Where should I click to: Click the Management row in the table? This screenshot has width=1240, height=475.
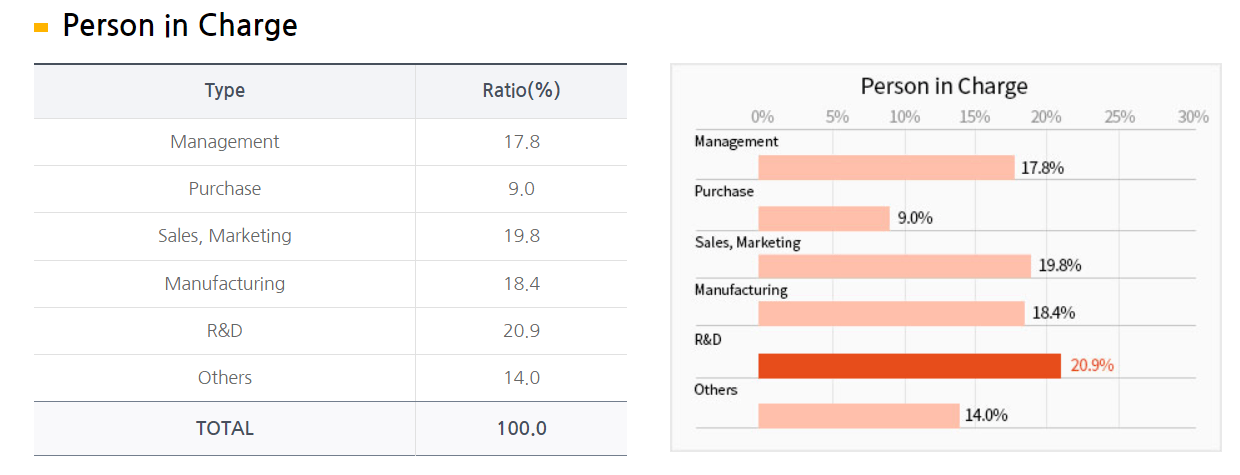tap(224, 142)
